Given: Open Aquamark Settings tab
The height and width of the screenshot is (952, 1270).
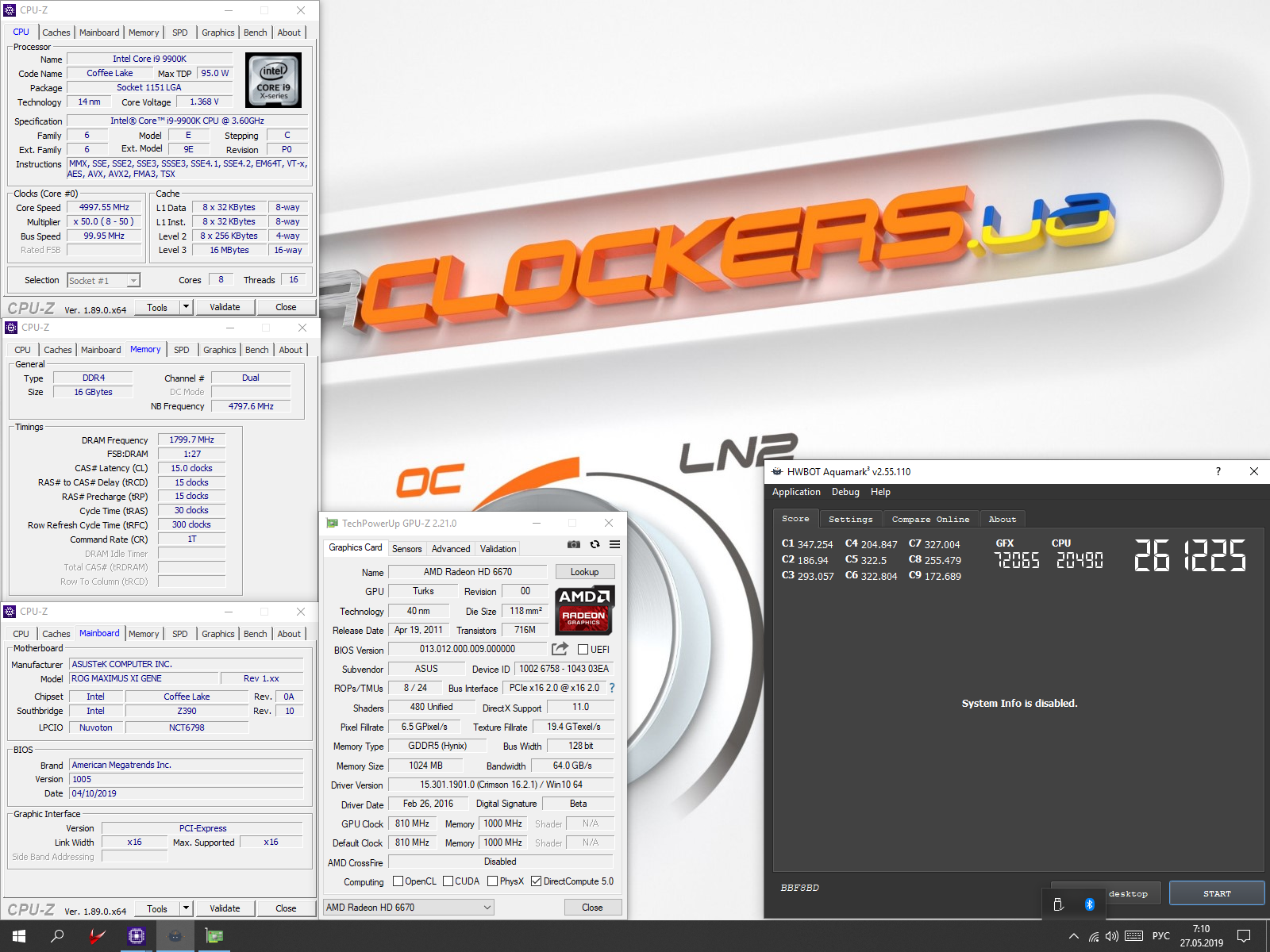Looking at the screenshot, I should [x=851, y=519].
